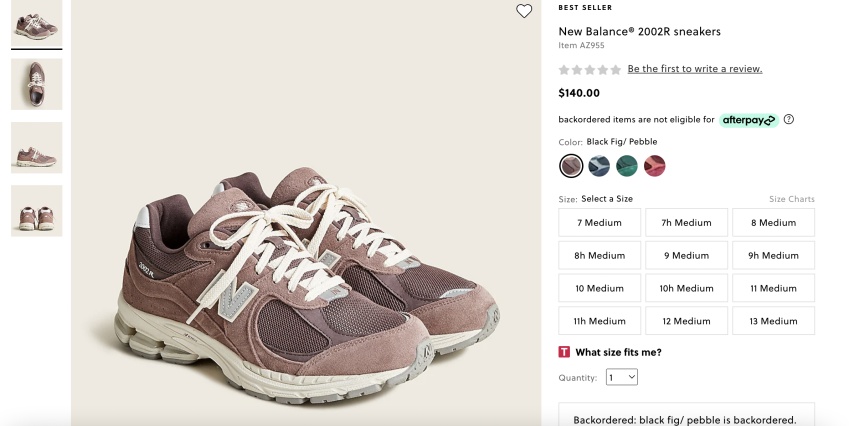Open the Size Charts link

click(791, 199)
